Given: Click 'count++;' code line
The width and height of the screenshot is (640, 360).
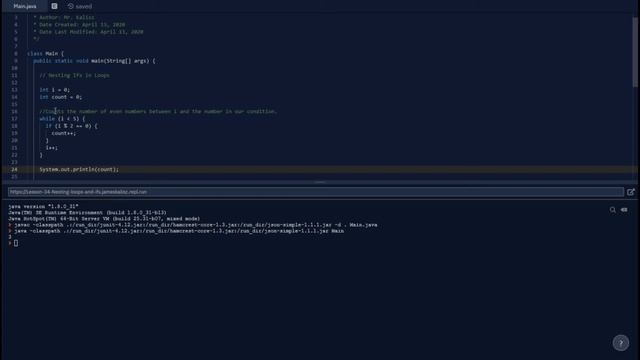Looking at the screenshot, I should 63,133.
